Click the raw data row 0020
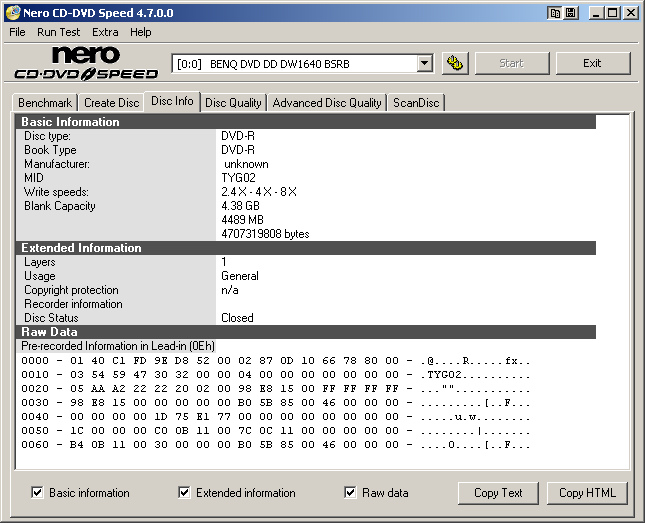645x523 pixels. [x=276, y=389]
